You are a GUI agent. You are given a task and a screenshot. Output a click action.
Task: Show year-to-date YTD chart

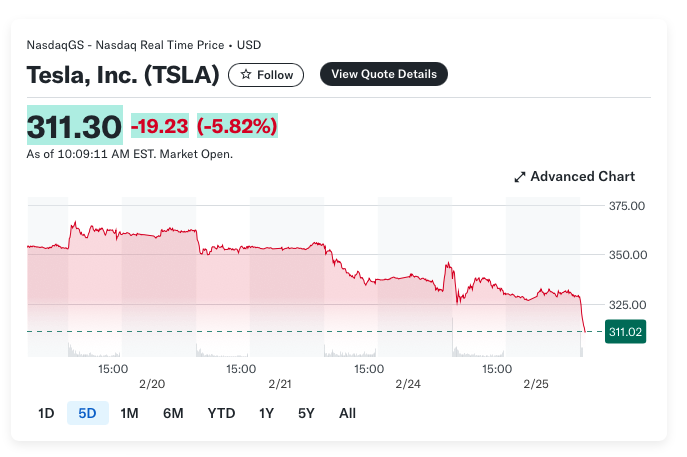(222, 413)
